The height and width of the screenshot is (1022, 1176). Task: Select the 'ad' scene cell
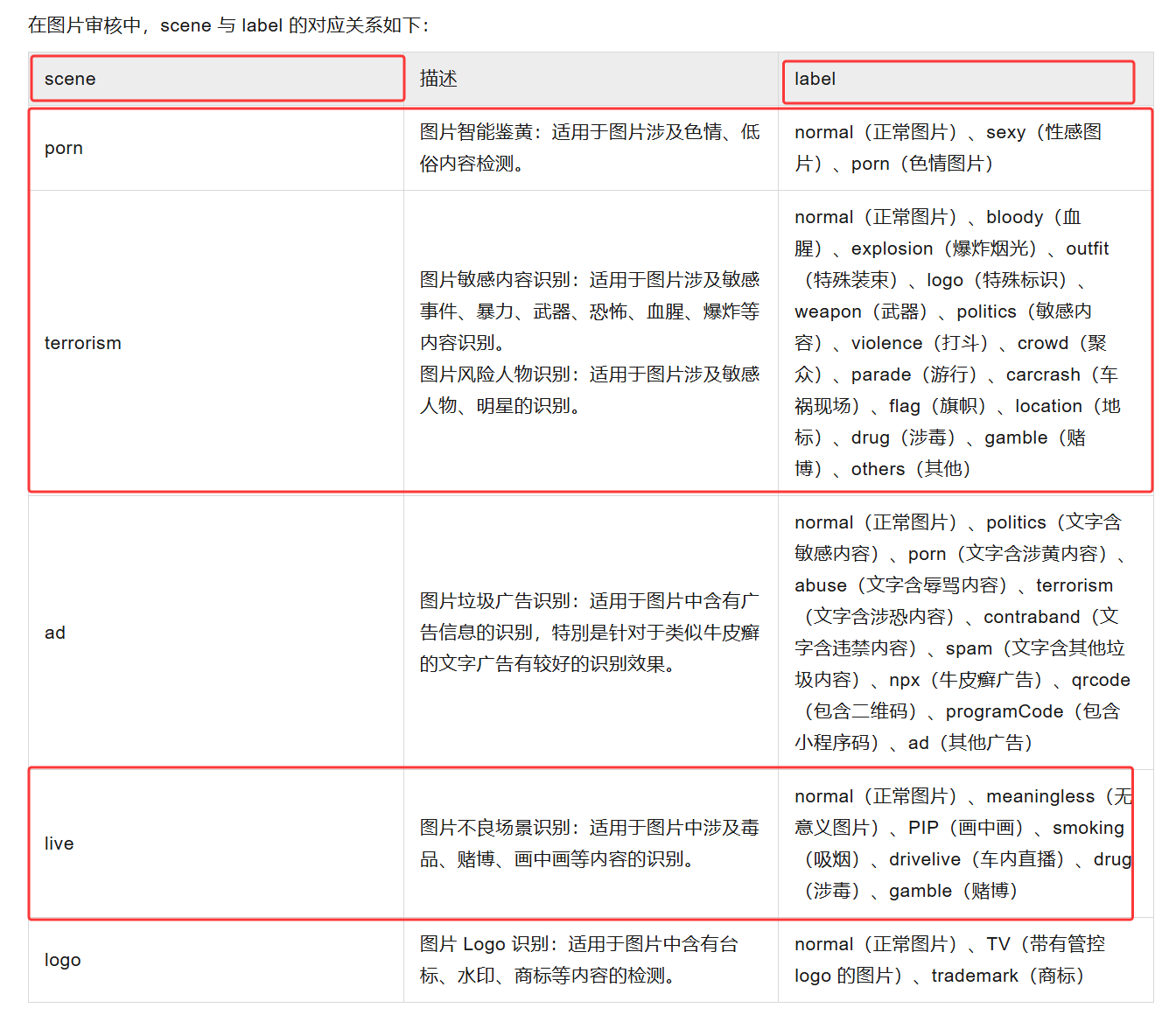tap(216, 633)
